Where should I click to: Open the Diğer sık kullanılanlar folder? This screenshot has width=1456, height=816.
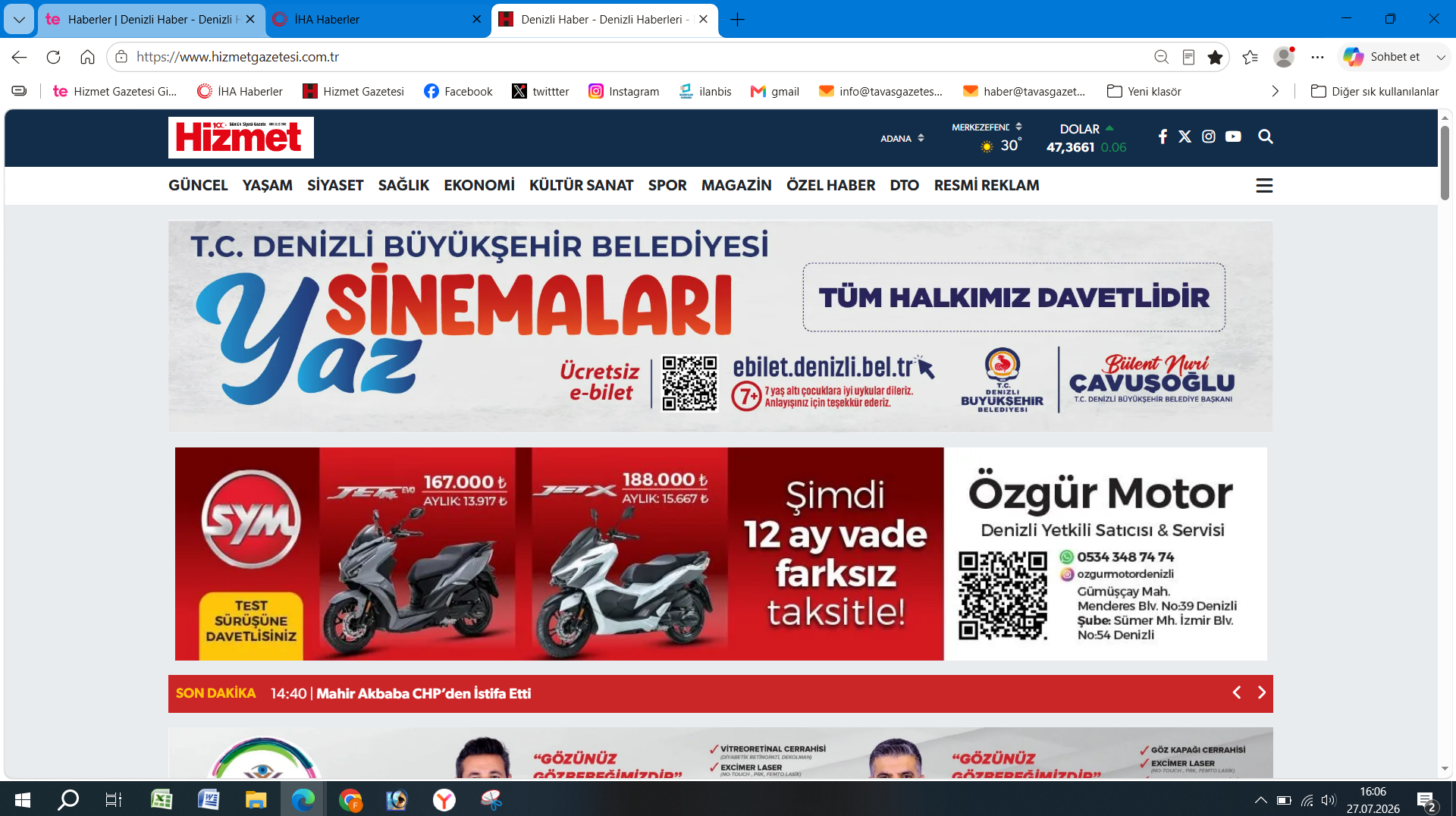coord(1375,91)
